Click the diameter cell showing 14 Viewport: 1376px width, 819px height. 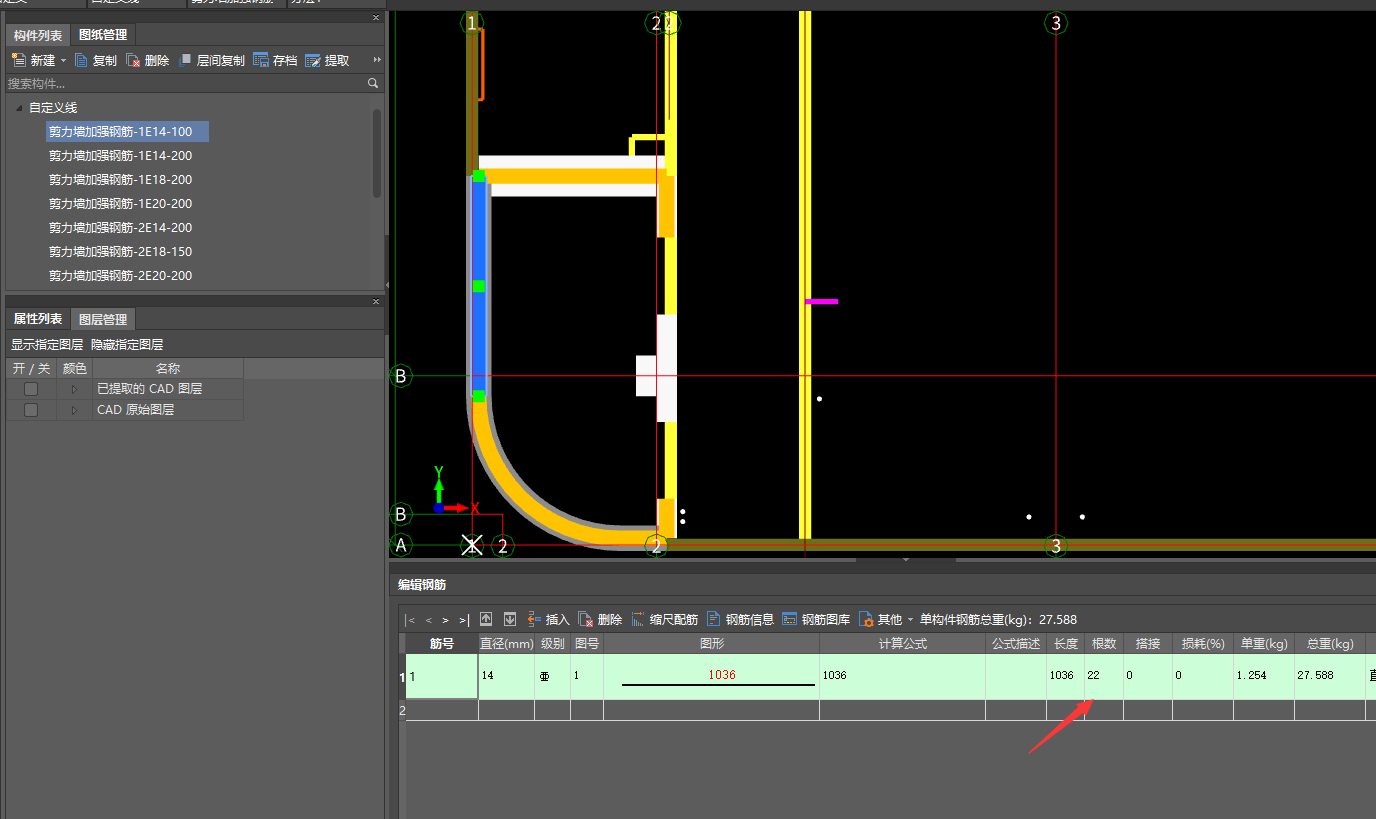(506, 676)
